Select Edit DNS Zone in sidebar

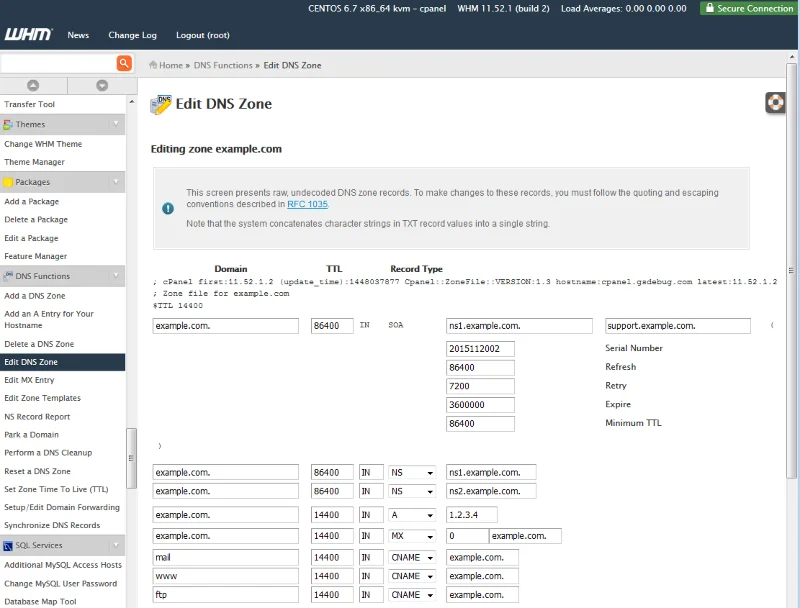[62, 362]
